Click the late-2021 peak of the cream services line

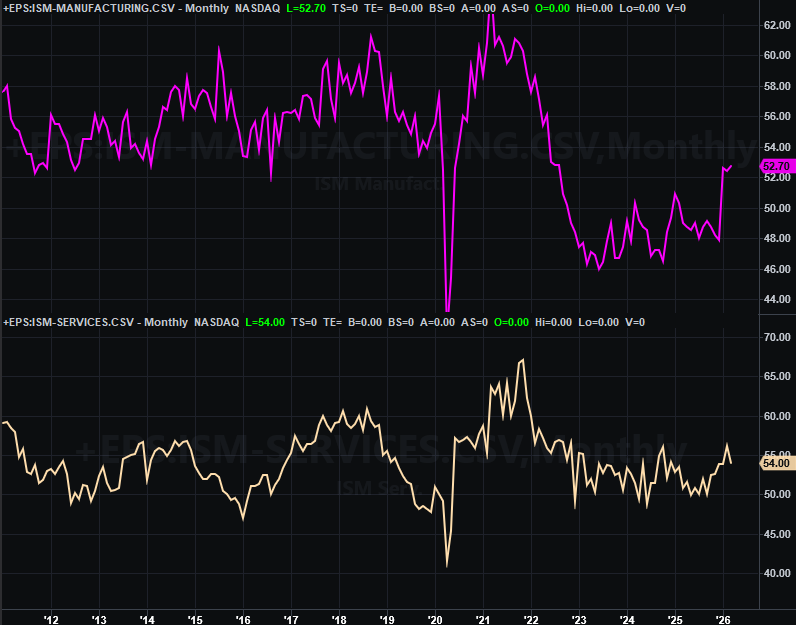pyautogui.click(x=523, y=360)
